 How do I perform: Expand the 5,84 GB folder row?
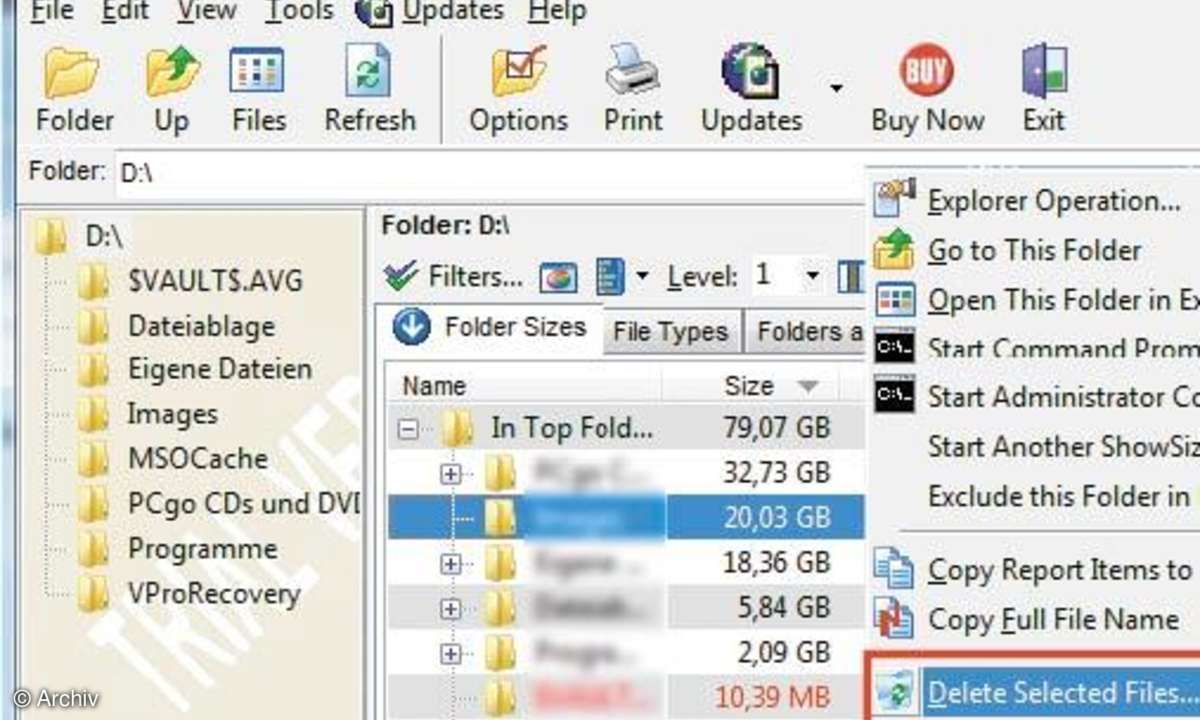450,608
